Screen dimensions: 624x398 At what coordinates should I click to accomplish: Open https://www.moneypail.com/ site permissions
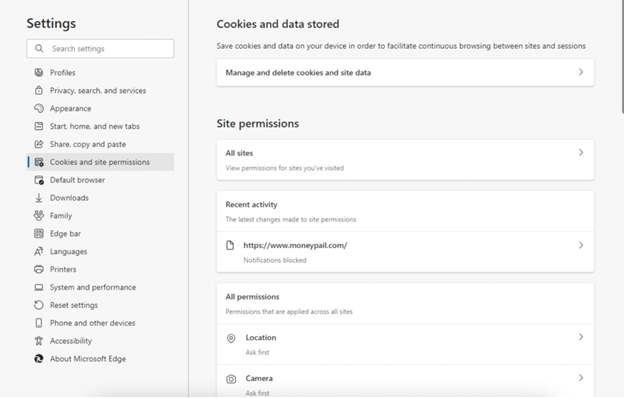coord(405,252)
